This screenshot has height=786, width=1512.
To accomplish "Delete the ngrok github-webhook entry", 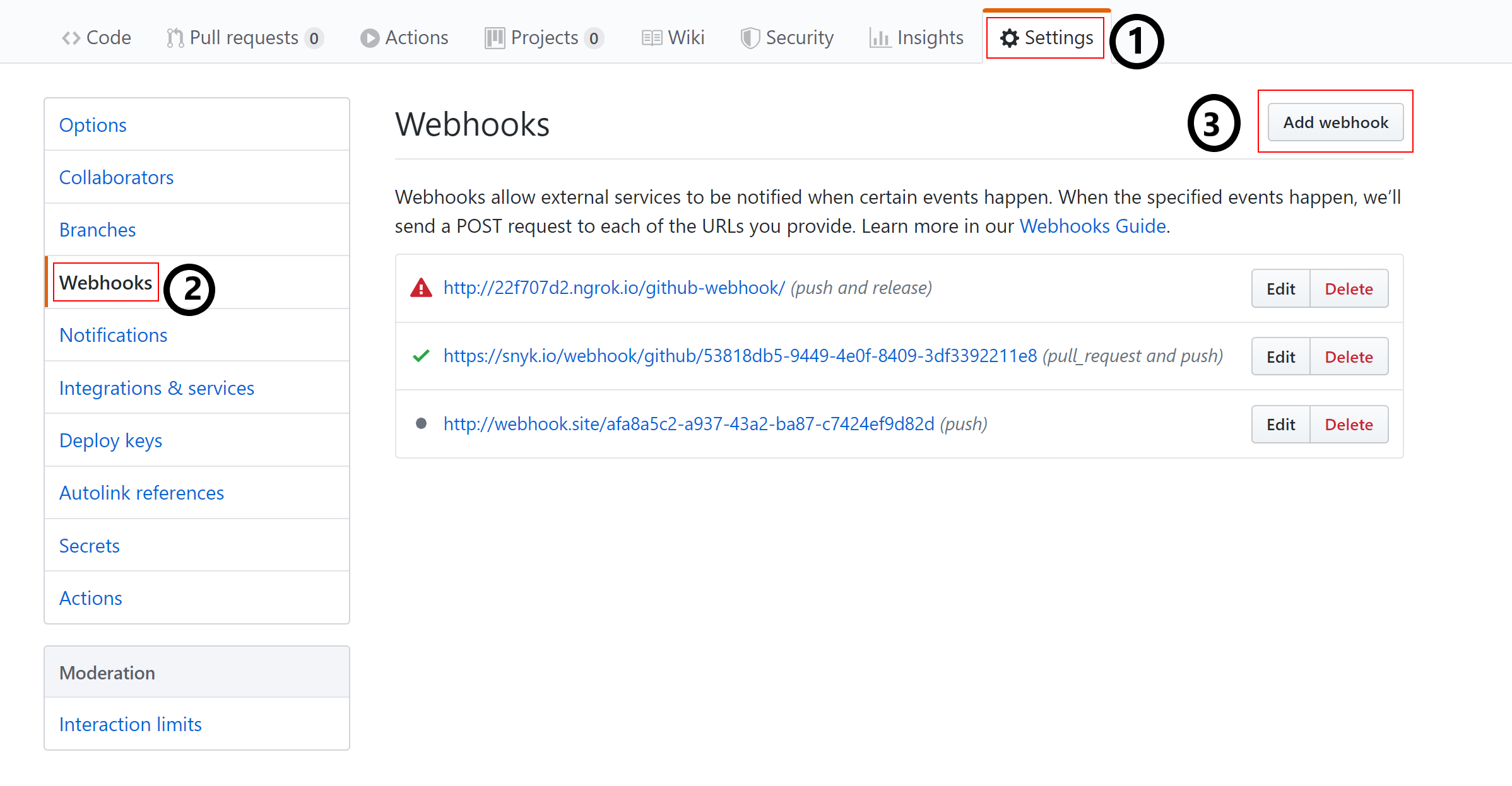I will 1349,289.
